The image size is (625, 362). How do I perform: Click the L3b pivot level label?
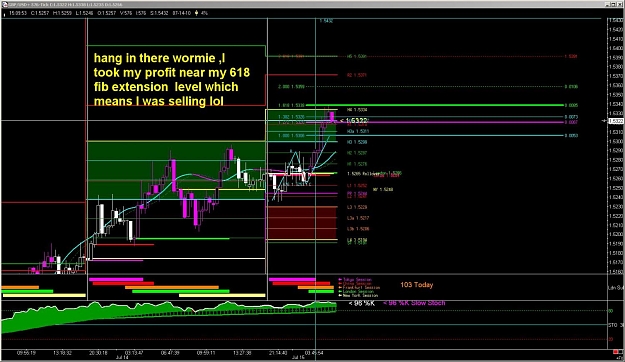tap(358, 229)
